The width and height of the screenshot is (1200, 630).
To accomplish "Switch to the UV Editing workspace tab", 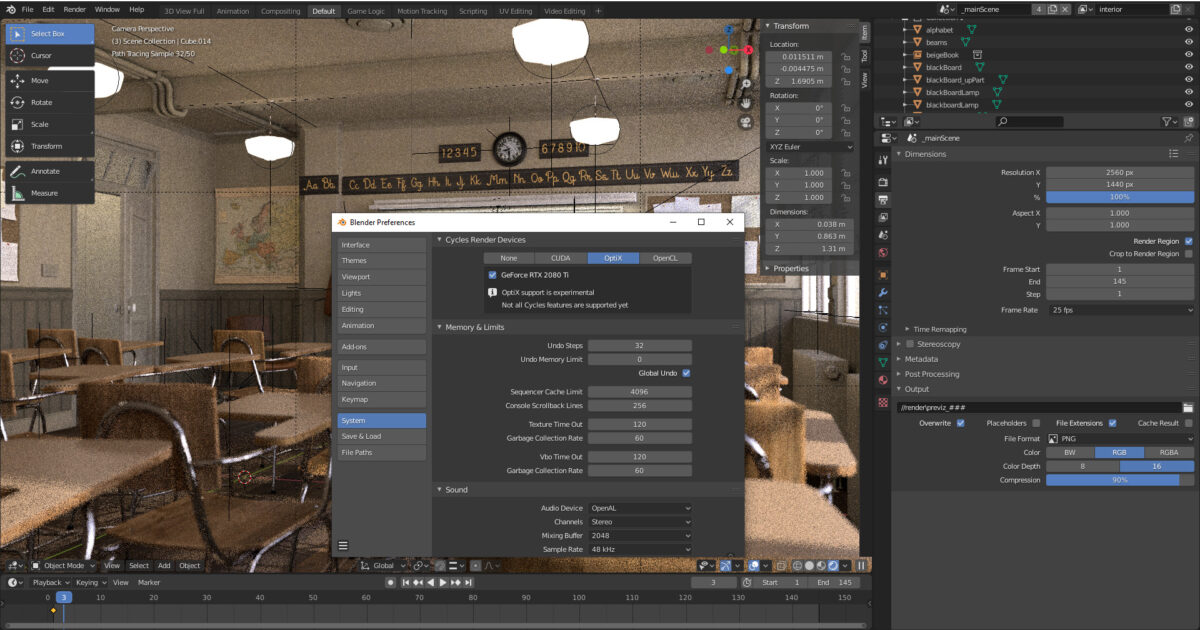I will (515, 11).
